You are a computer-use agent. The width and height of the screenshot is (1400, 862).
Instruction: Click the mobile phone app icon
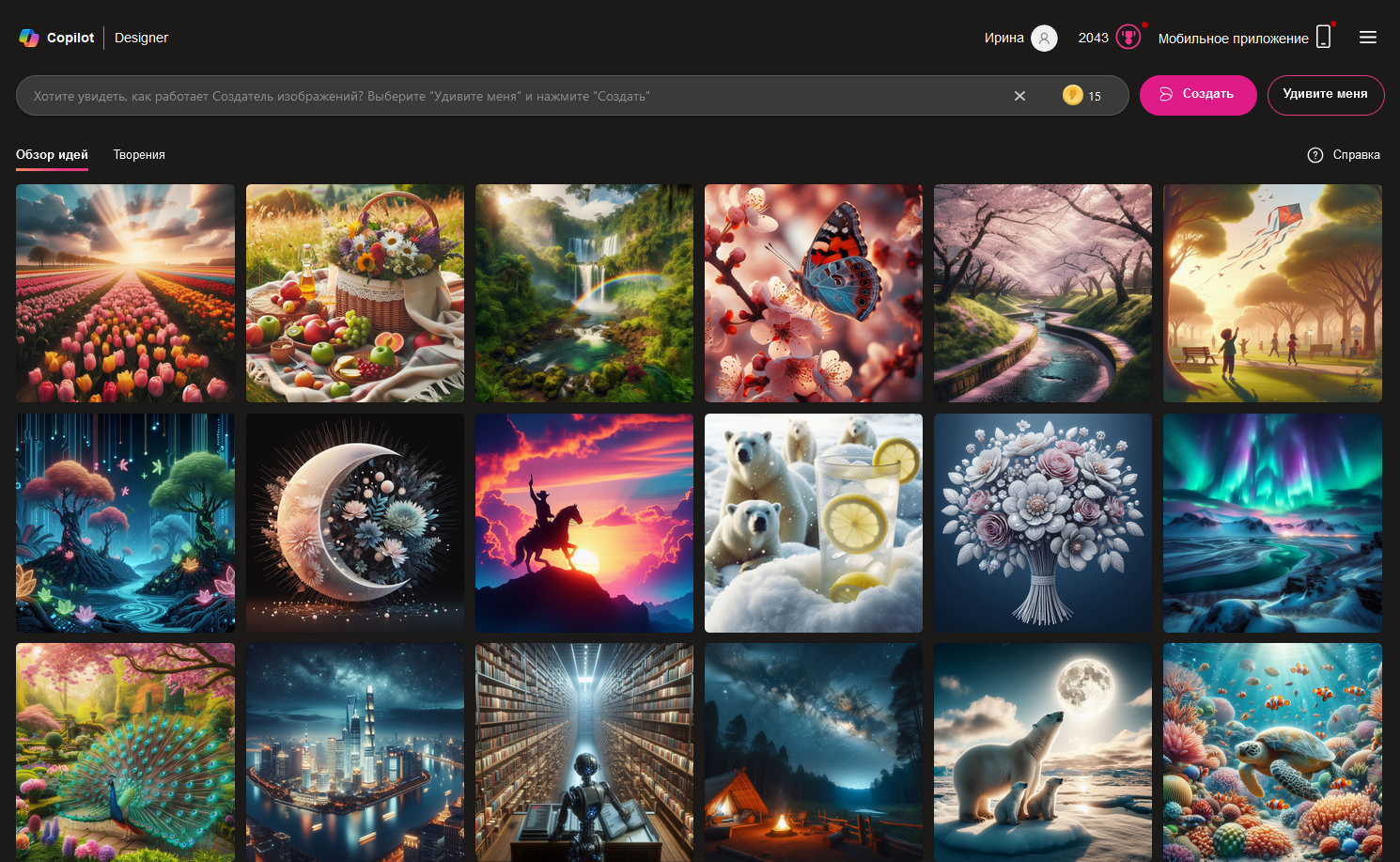(x=1323, y=38)
